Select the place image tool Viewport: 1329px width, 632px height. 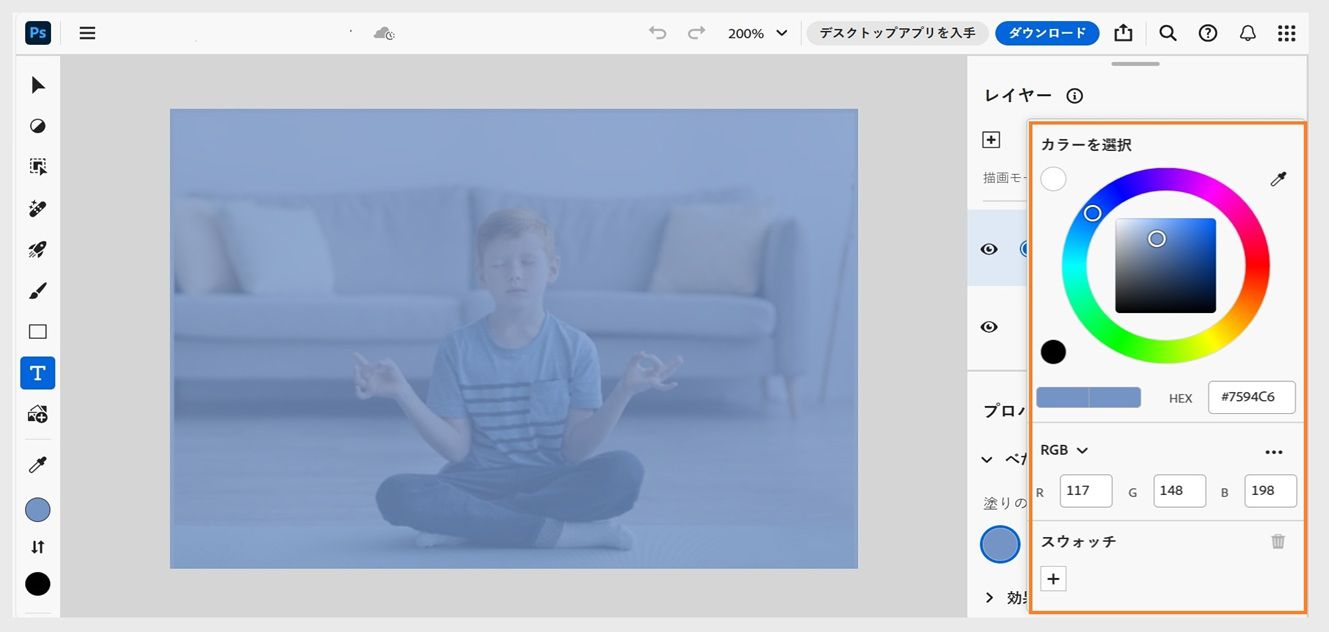pos(38,414)
